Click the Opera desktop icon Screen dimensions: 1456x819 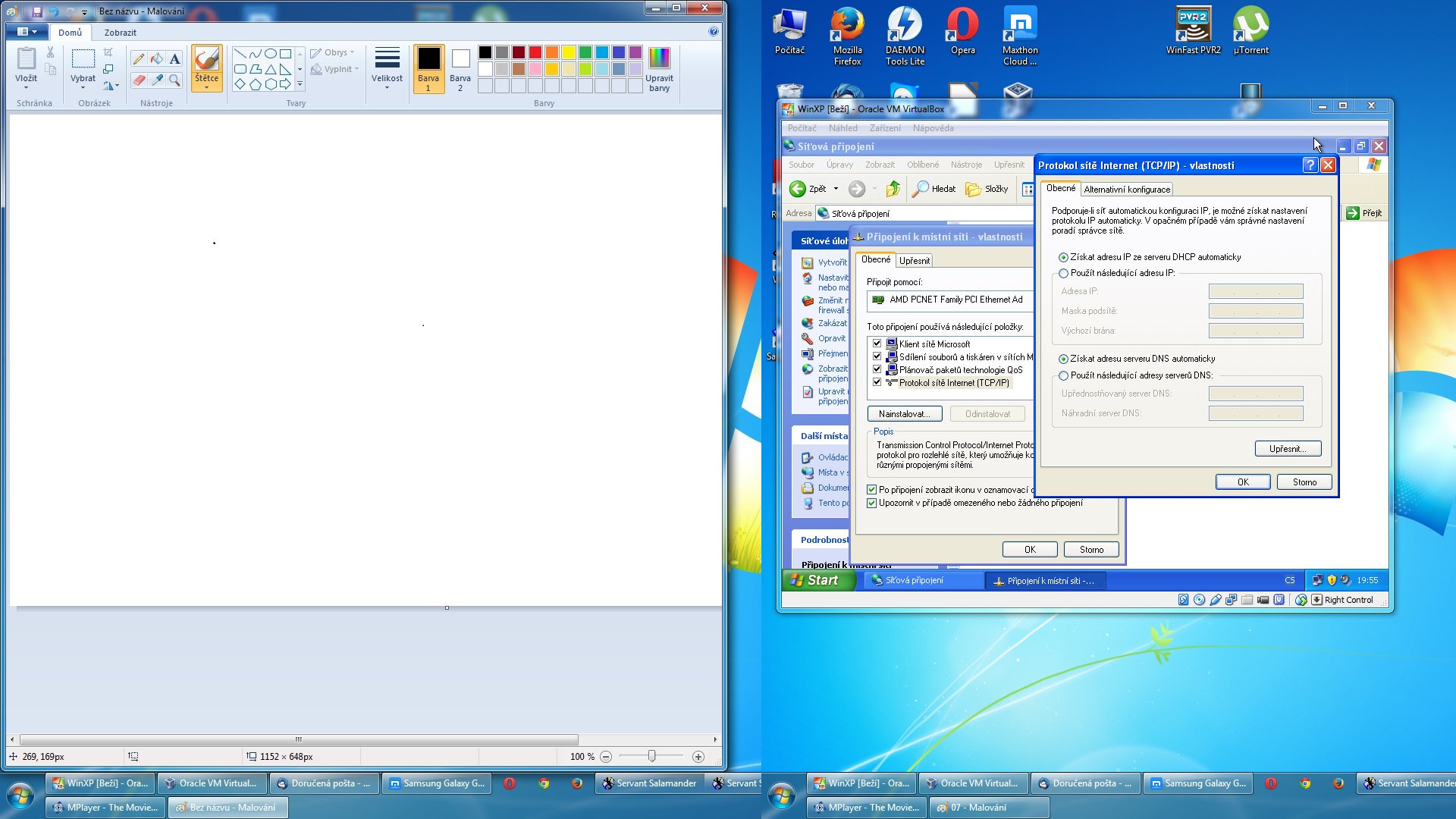[962, 31]
